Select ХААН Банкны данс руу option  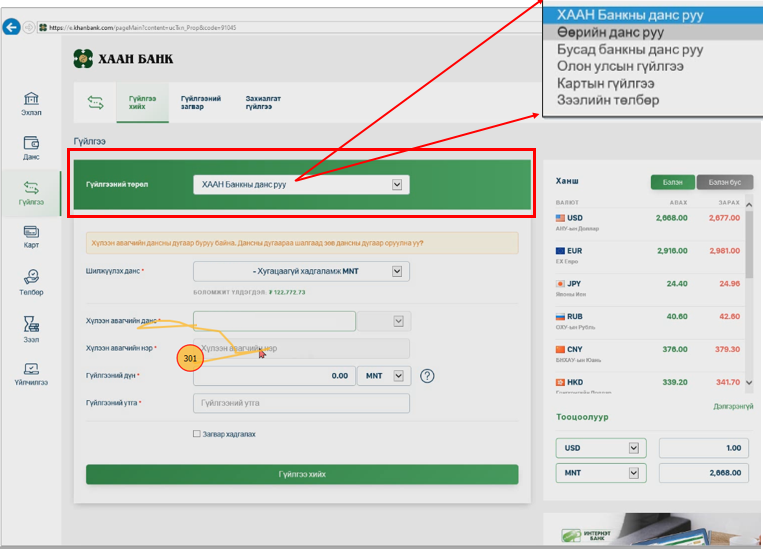point(653,15)
